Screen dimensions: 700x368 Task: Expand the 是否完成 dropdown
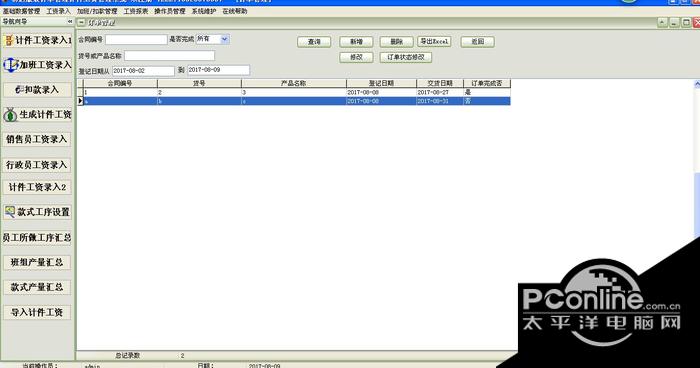[225, 39]
